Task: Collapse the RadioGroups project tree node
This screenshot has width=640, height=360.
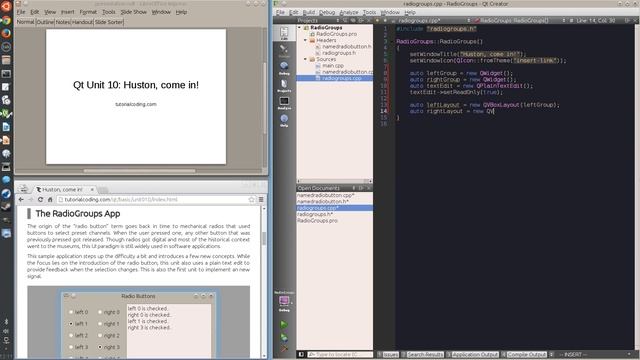Action: point(300,27)
